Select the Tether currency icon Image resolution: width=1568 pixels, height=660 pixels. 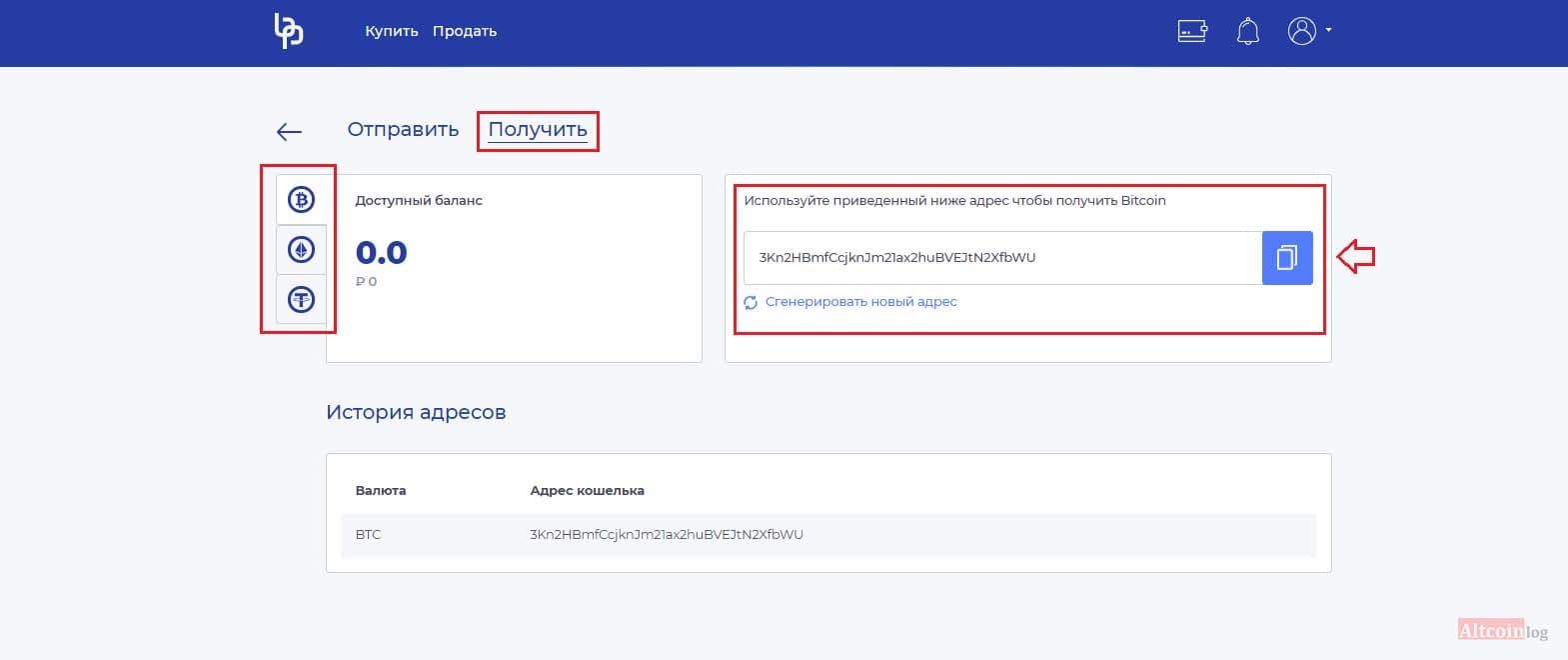point(301,299)
